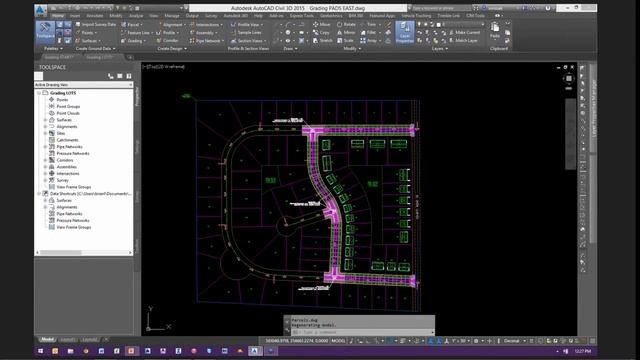Switch to the Survey ribbon tab
This screenshot has height=360, width=640.
(211, 16)
